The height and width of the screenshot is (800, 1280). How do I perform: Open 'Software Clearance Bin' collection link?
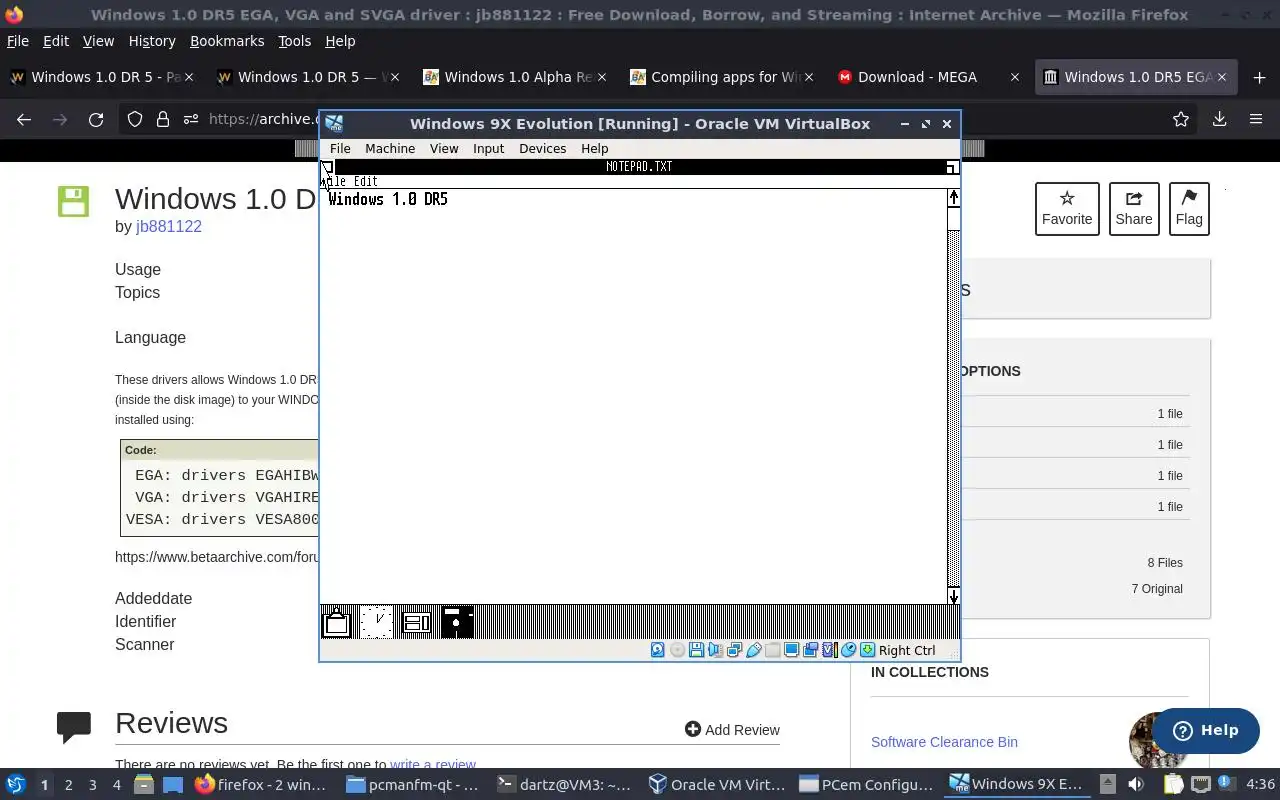point(944,742)
